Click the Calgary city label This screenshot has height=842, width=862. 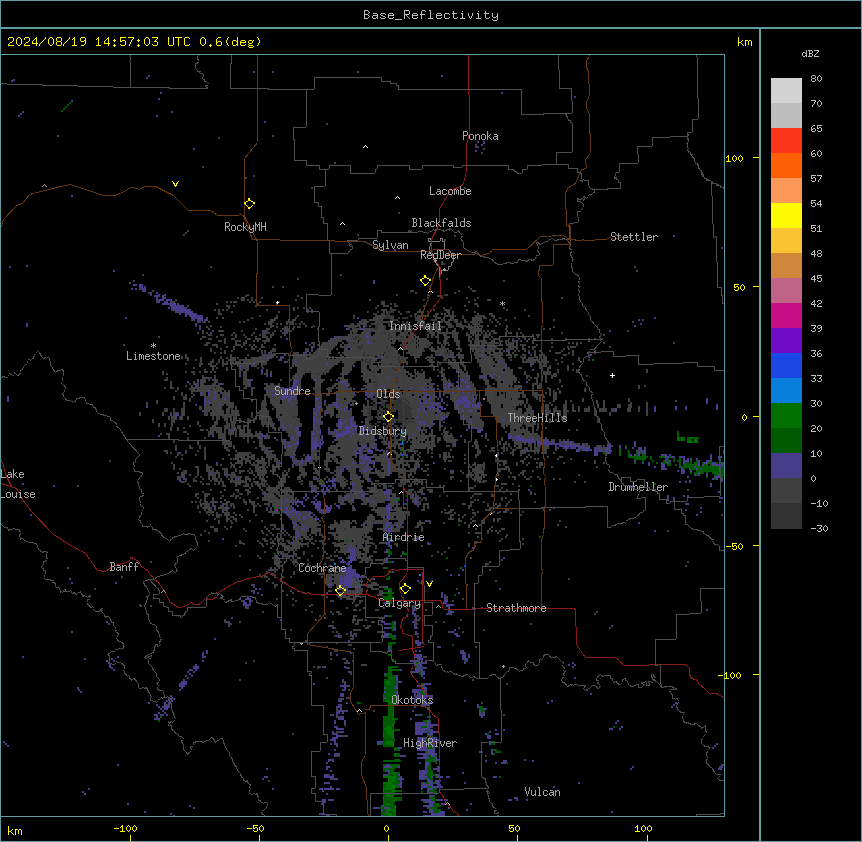pos(399,603)
